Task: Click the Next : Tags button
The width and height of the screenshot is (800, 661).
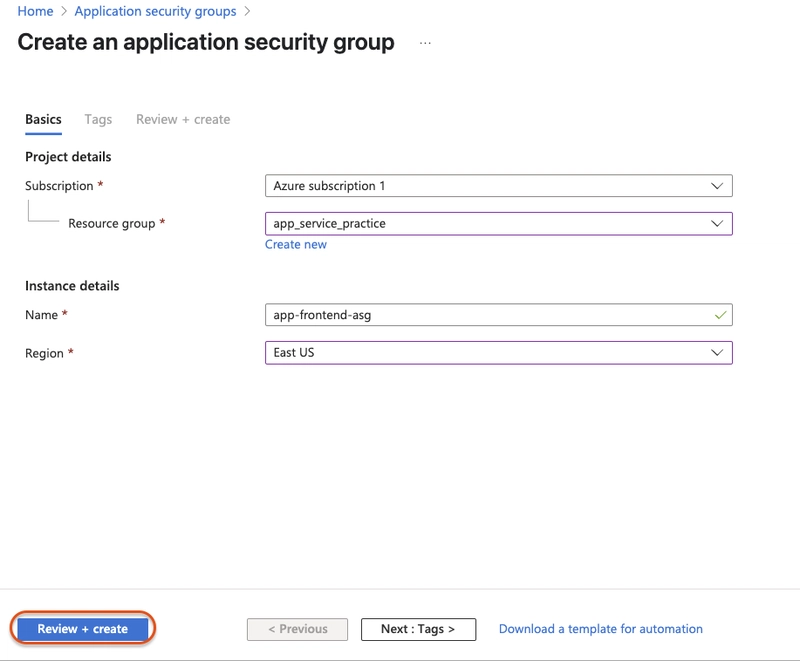Action: pyautogui.click(x=418, y=629)
